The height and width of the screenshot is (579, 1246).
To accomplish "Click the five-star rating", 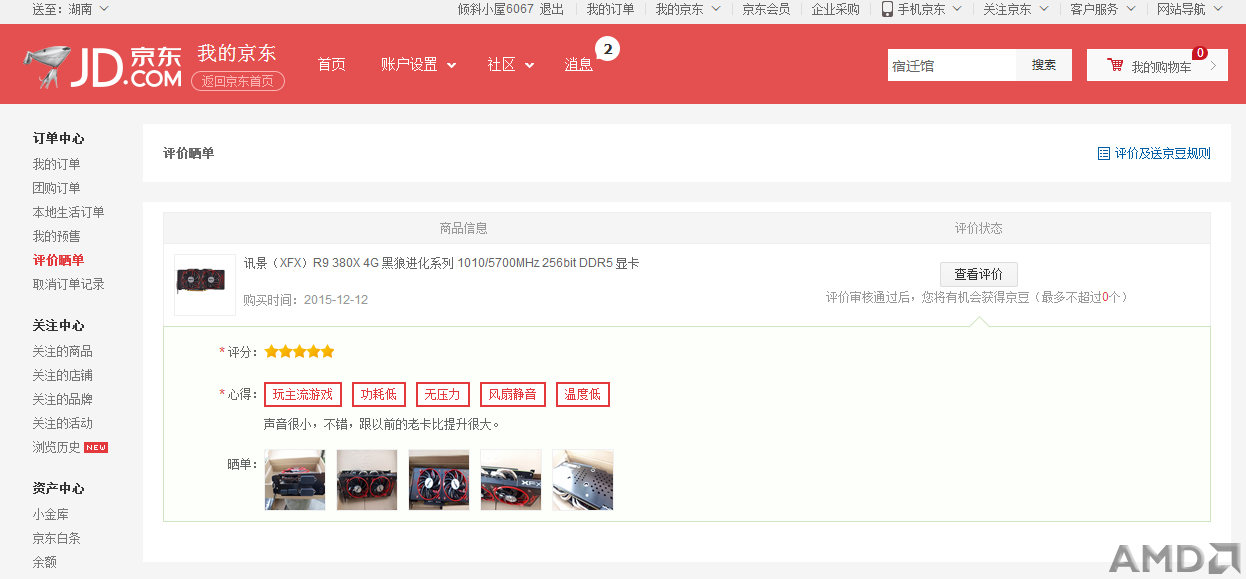I will click(299, 352).
